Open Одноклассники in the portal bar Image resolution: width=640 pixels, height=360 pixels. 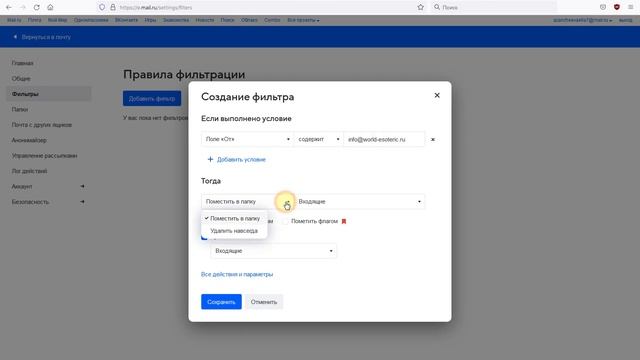click(x=91, y=20)
